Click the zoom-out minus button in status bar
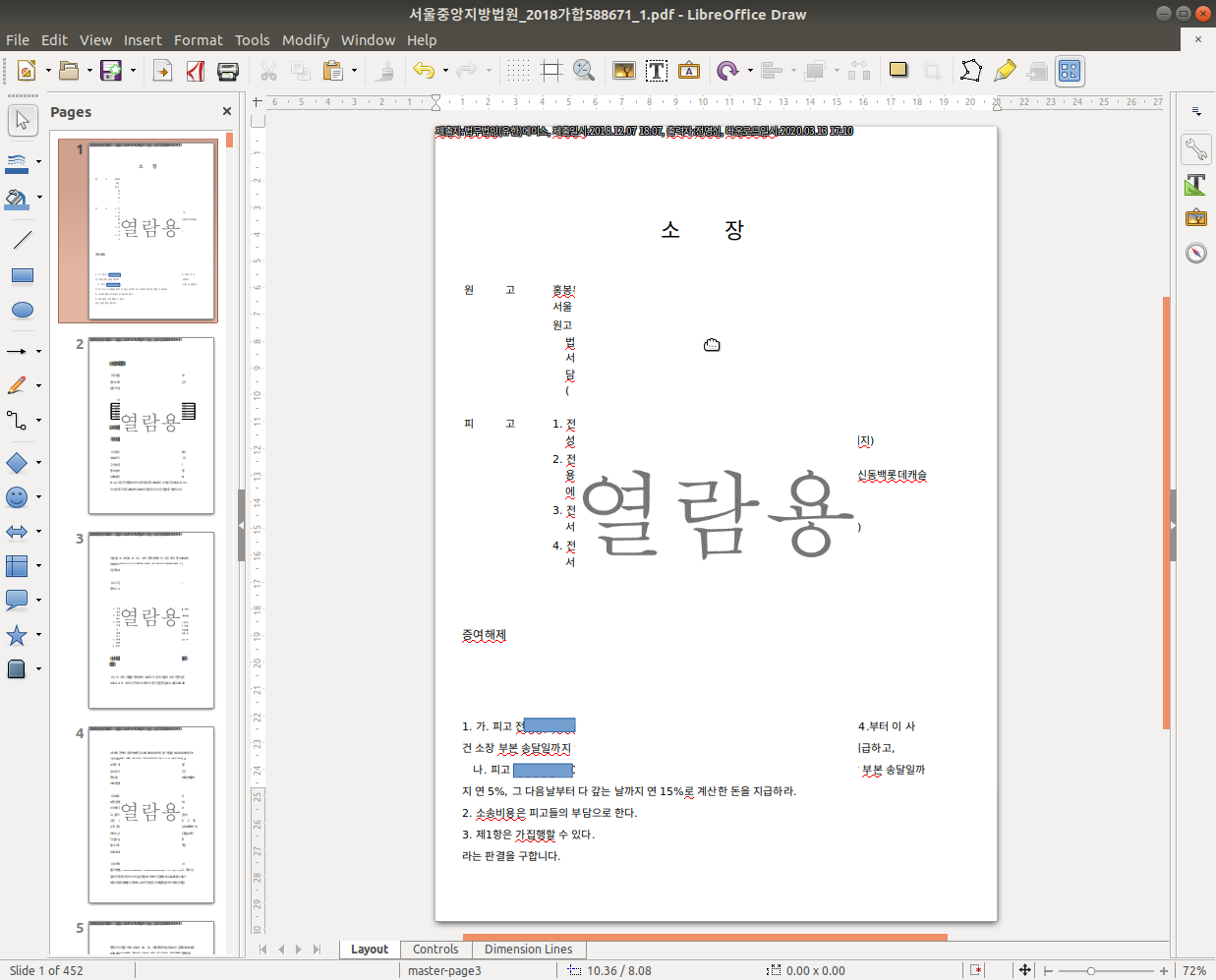Screen dimensions: 1216x980 tap(1048, 970)
